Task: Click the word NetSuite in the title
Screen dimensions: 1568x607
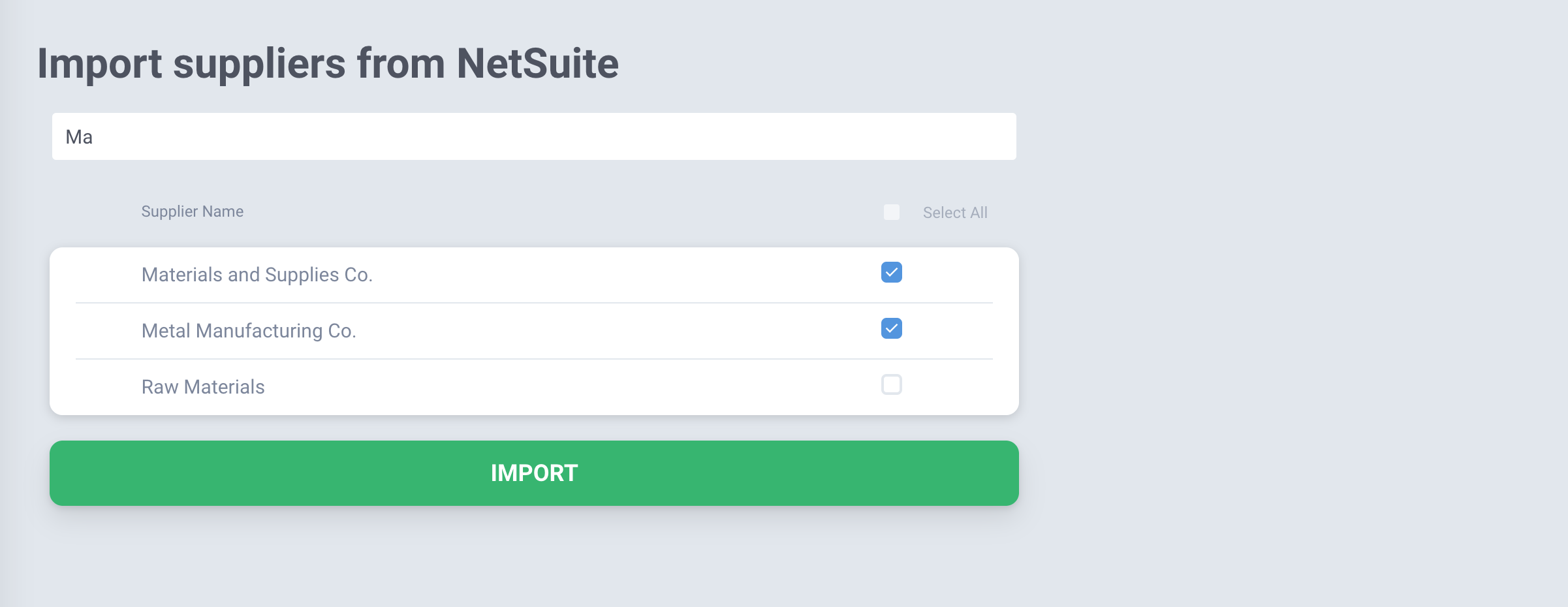Action: [x=537, y=64]
